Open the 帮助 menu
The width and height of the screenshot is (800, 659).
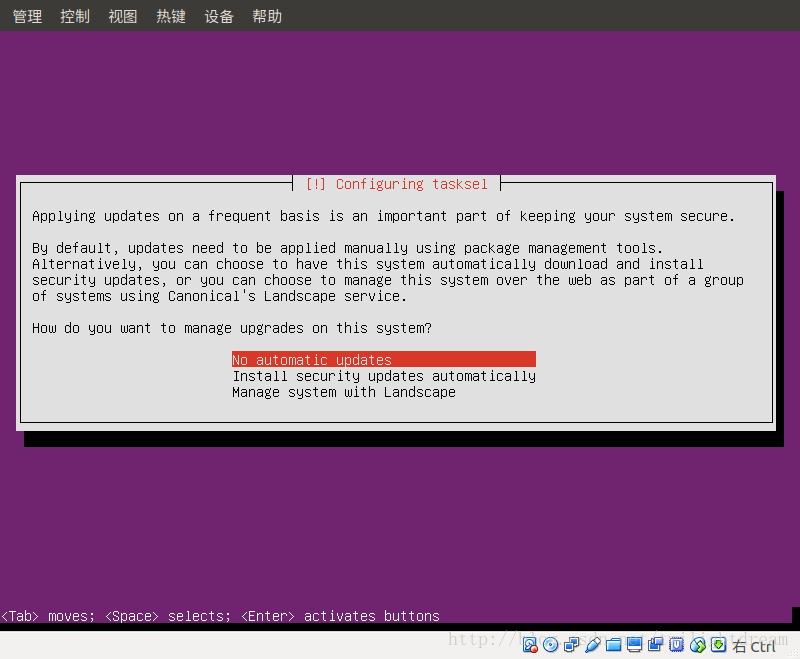click(266, 15)
